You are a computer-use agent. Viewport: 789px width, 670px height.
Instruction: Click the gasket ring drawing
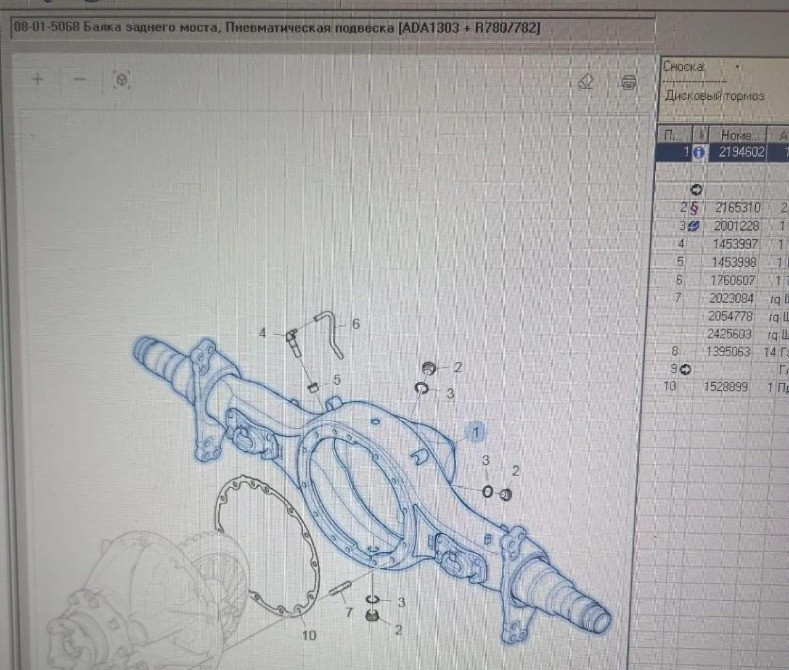click(x=267, y=546)
